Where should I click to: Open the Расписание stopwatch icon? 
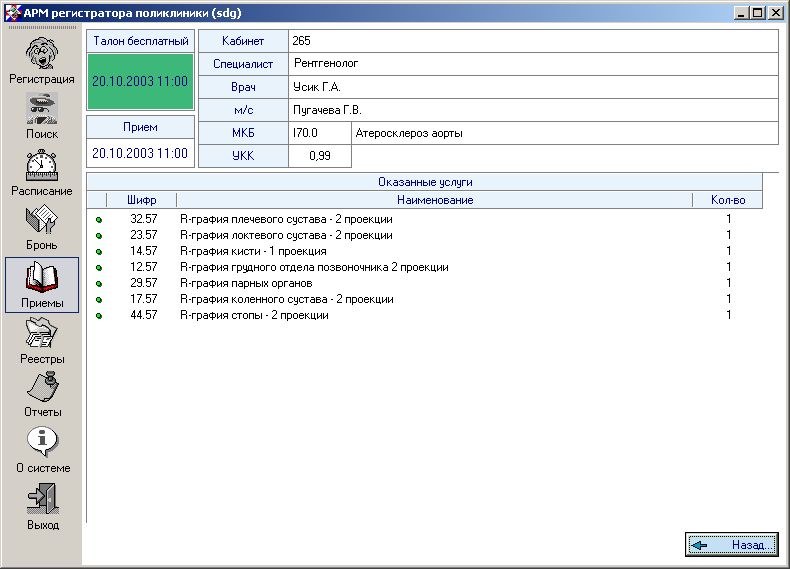click(42, 165)
